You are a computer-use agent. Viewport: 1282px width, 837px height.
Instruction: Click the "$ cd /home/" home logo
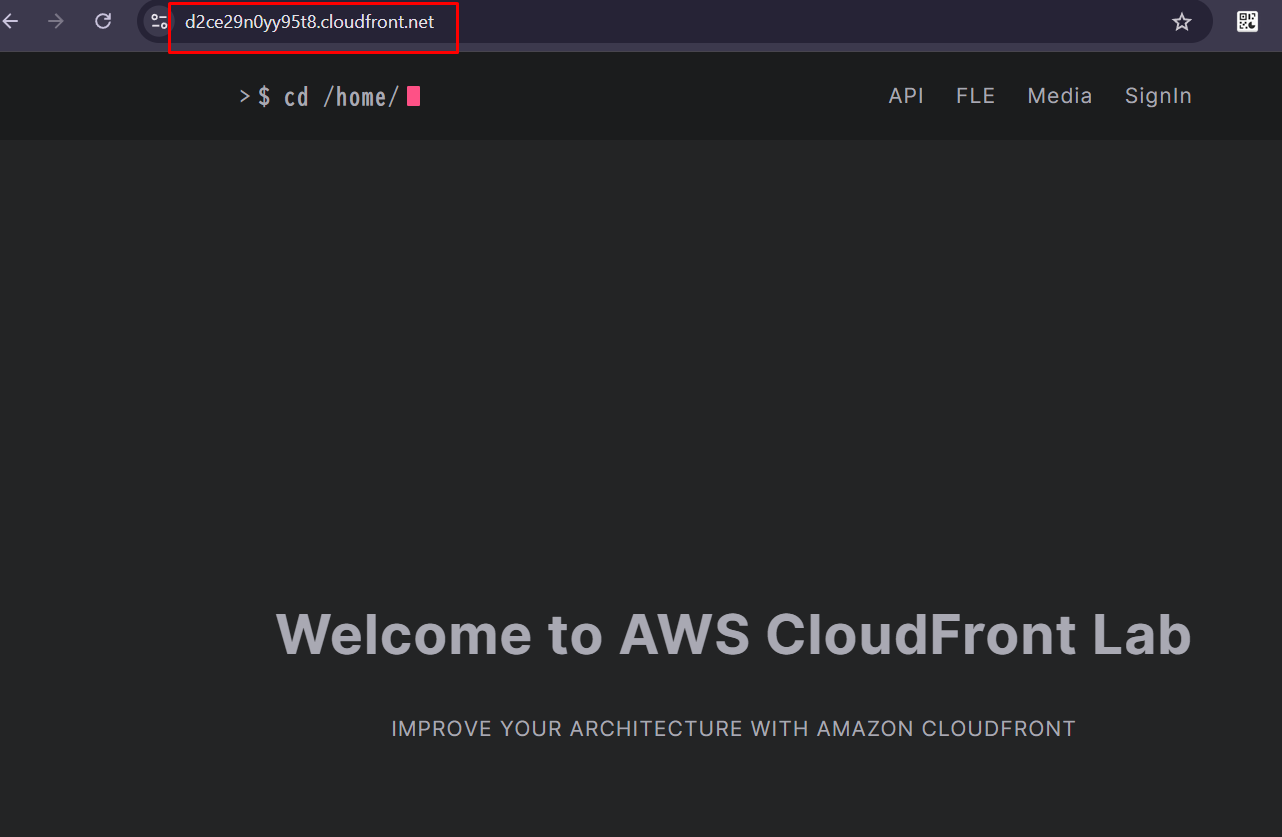328,96
